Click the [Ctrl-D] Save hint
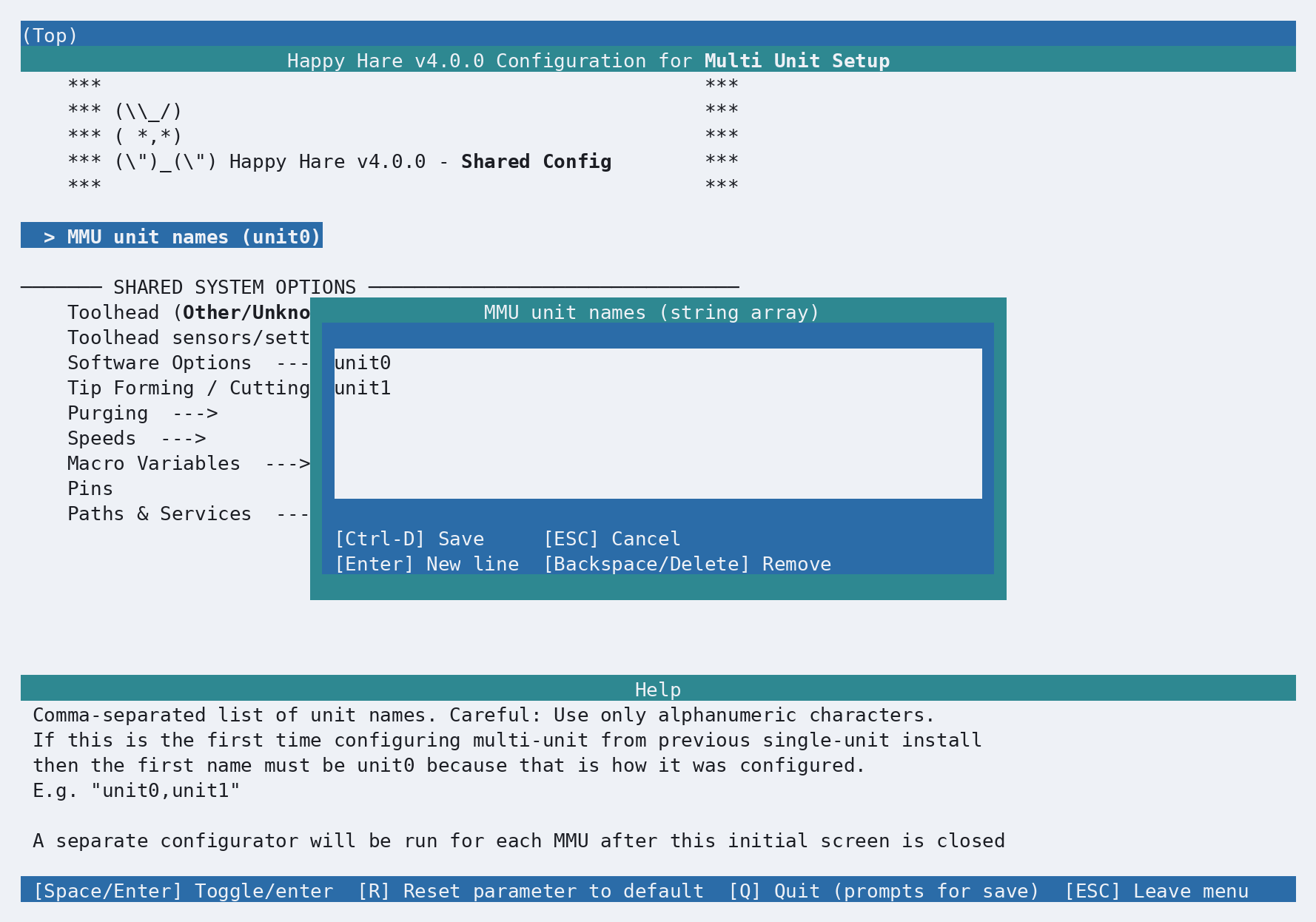The width and height of the screenshot is (1316, 922). 409,539
